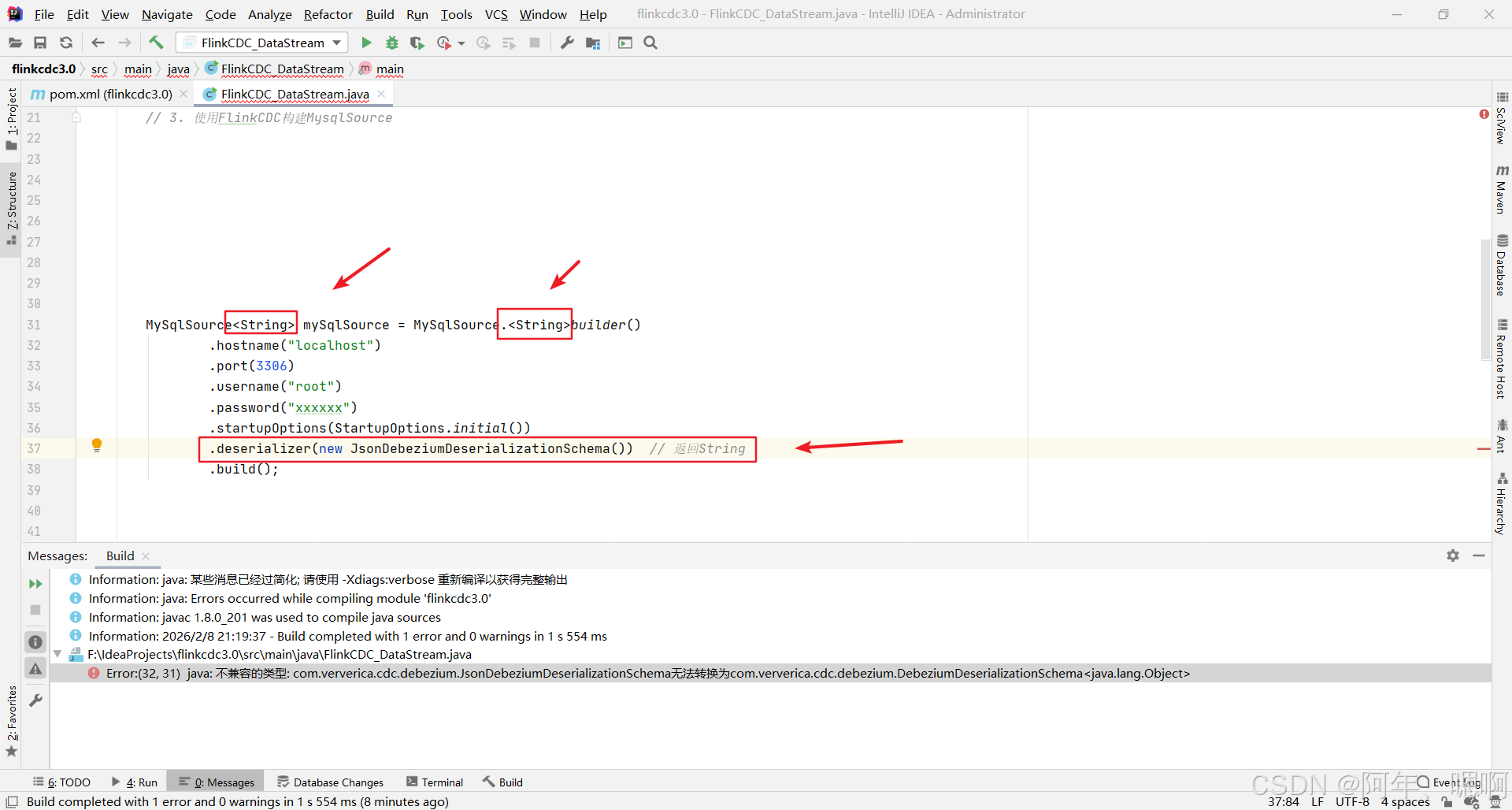Run FlinkCDC_DataStream with the green play icon
Viewport: 1512px width, 810px height.
[366, 43]
